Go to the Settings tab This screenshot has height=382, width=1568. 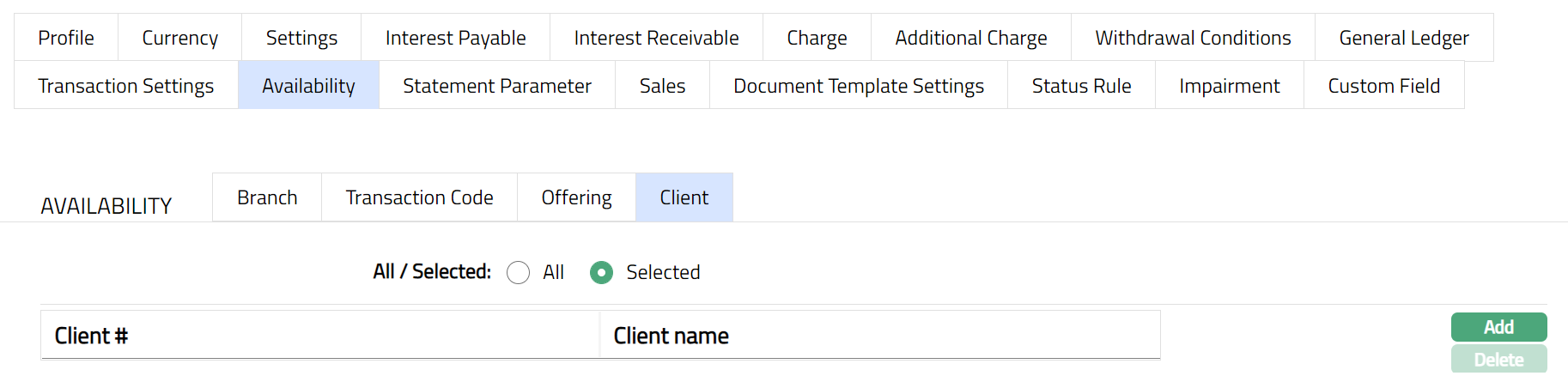click(x=301, y=38)
